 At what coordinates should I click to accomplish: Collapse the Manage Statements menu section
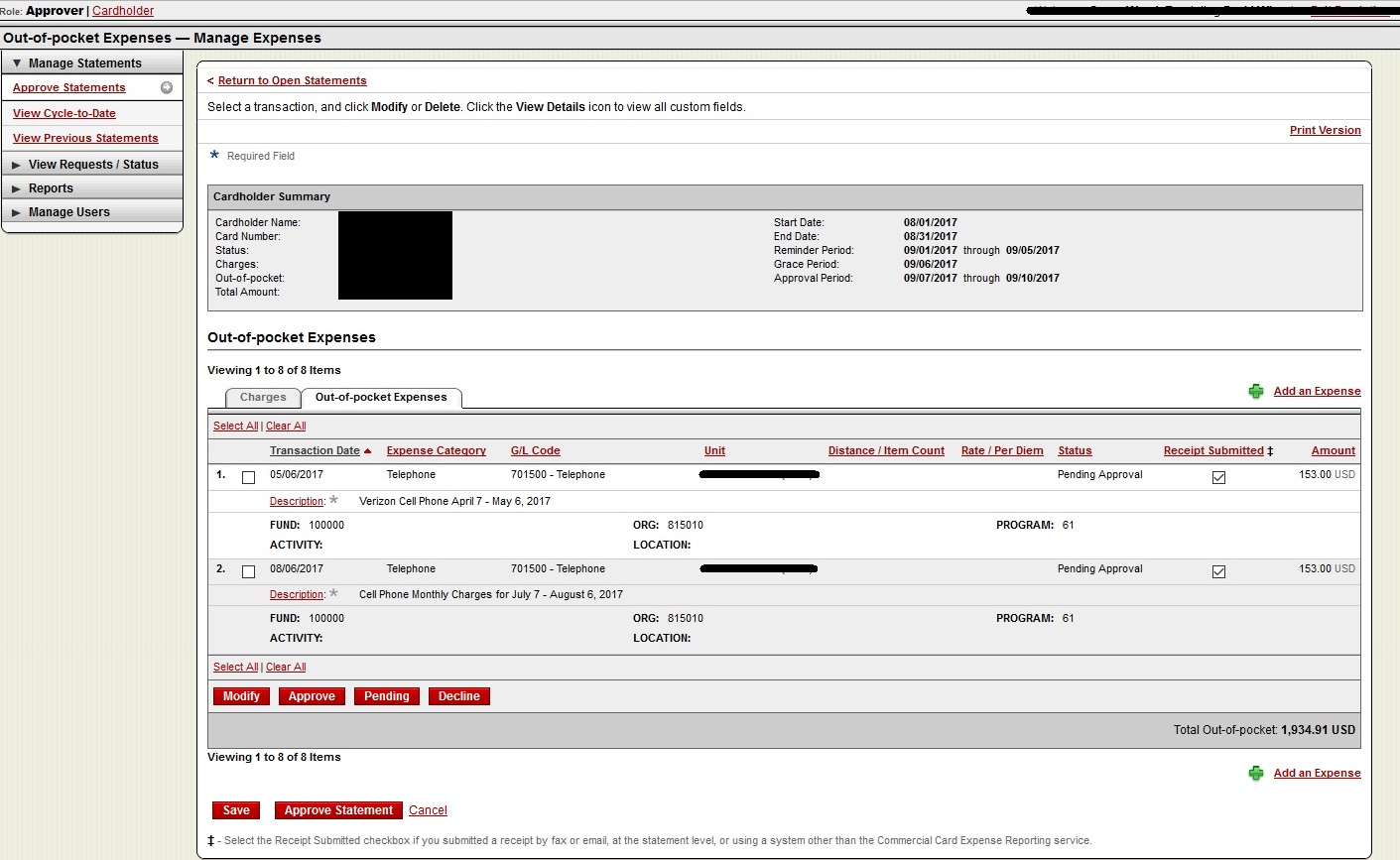click(92, 62)
